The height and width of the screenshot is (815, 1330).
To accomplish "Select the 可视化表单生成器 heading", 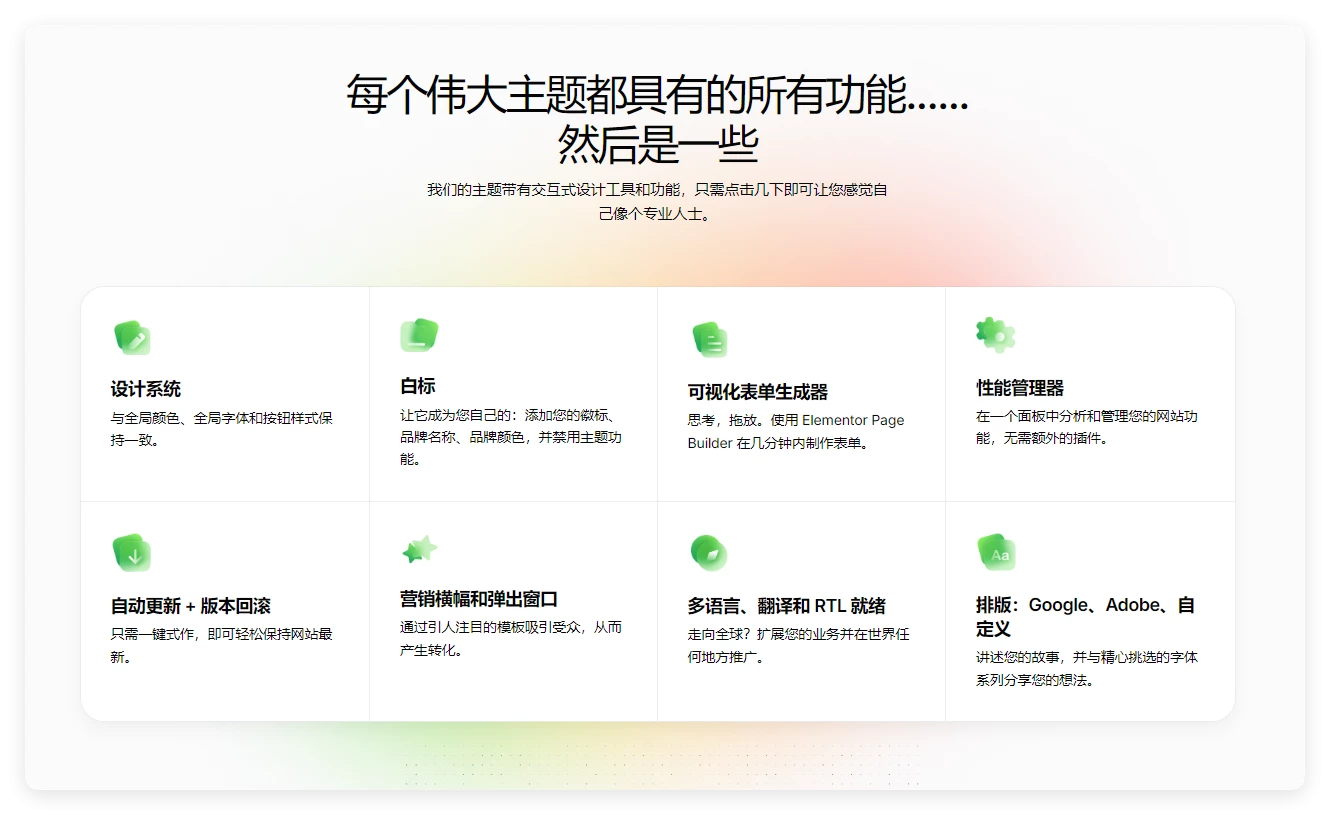I will point(758,392).
